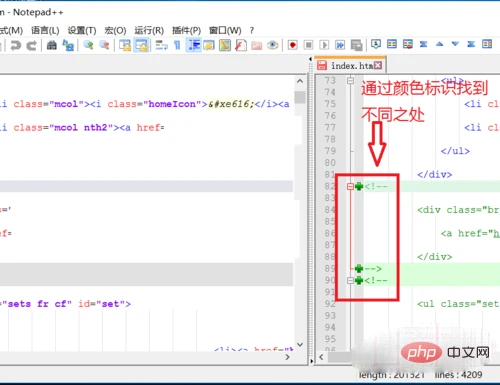Toggle the compare navigation bar
This screenshot has height=385, width=500.
(x=487, y=44)
